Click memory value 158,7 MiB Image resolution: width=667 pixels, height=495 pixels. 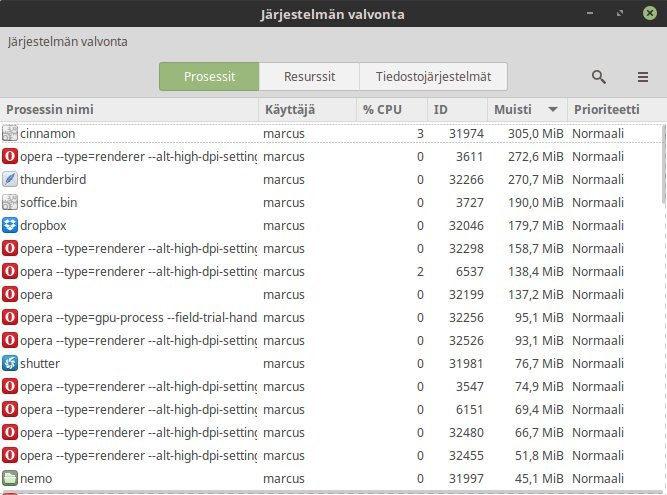pyautogui.click(x=536, y=248)
